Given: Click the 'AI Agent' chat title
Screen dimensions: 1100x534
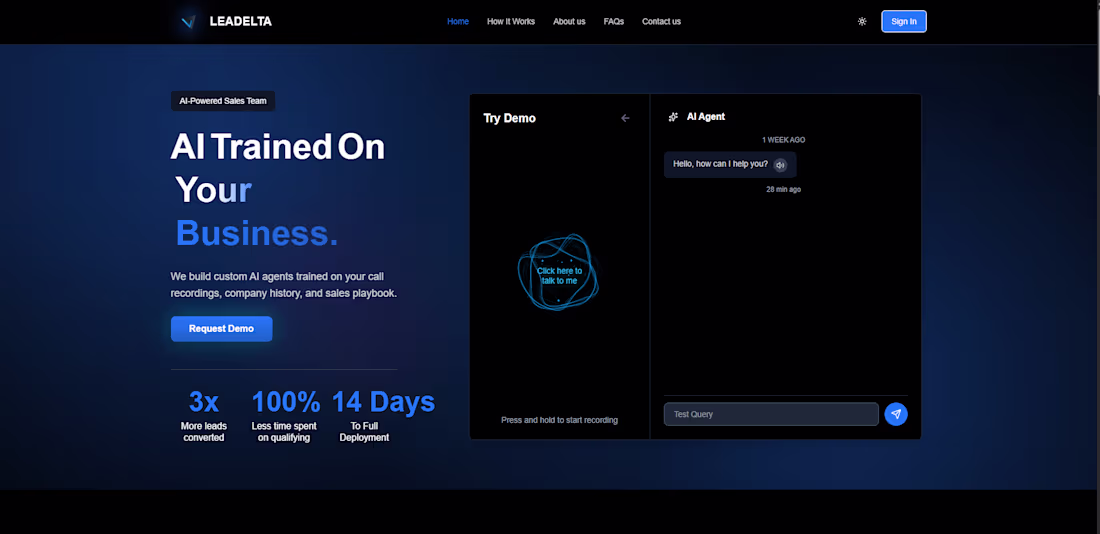Looking at the screenshot, I should [x=706, y=116].
